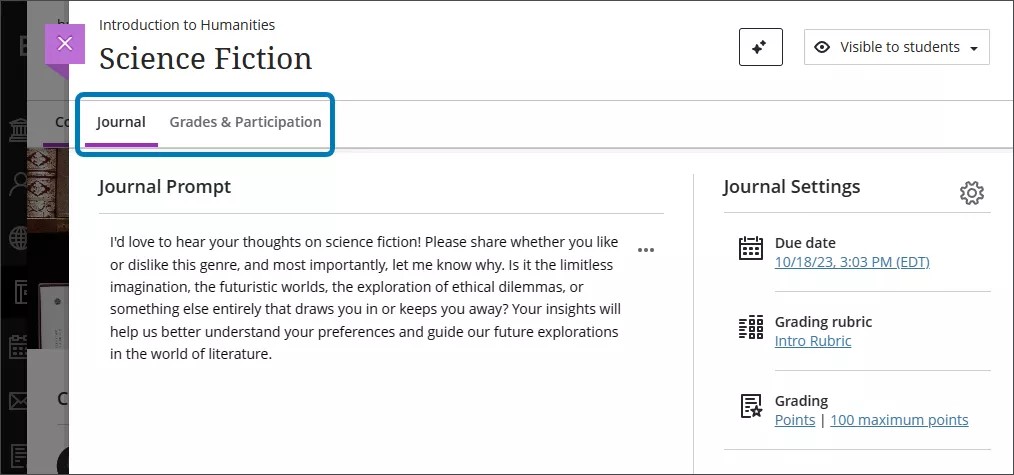
Task: Switch to the Journal tab
Action: tap(121, 122)
